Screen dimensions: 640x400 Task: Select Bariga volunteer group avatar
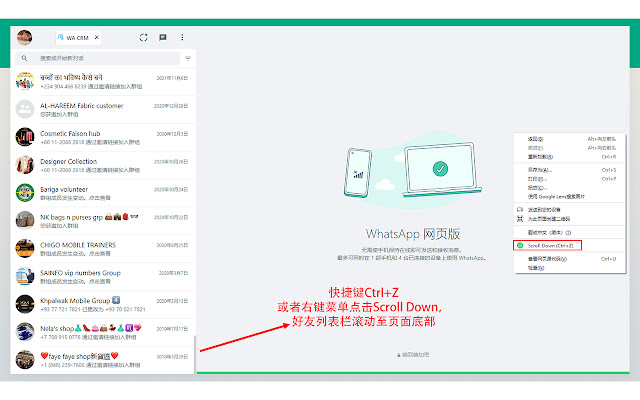[x=25, y=193]
